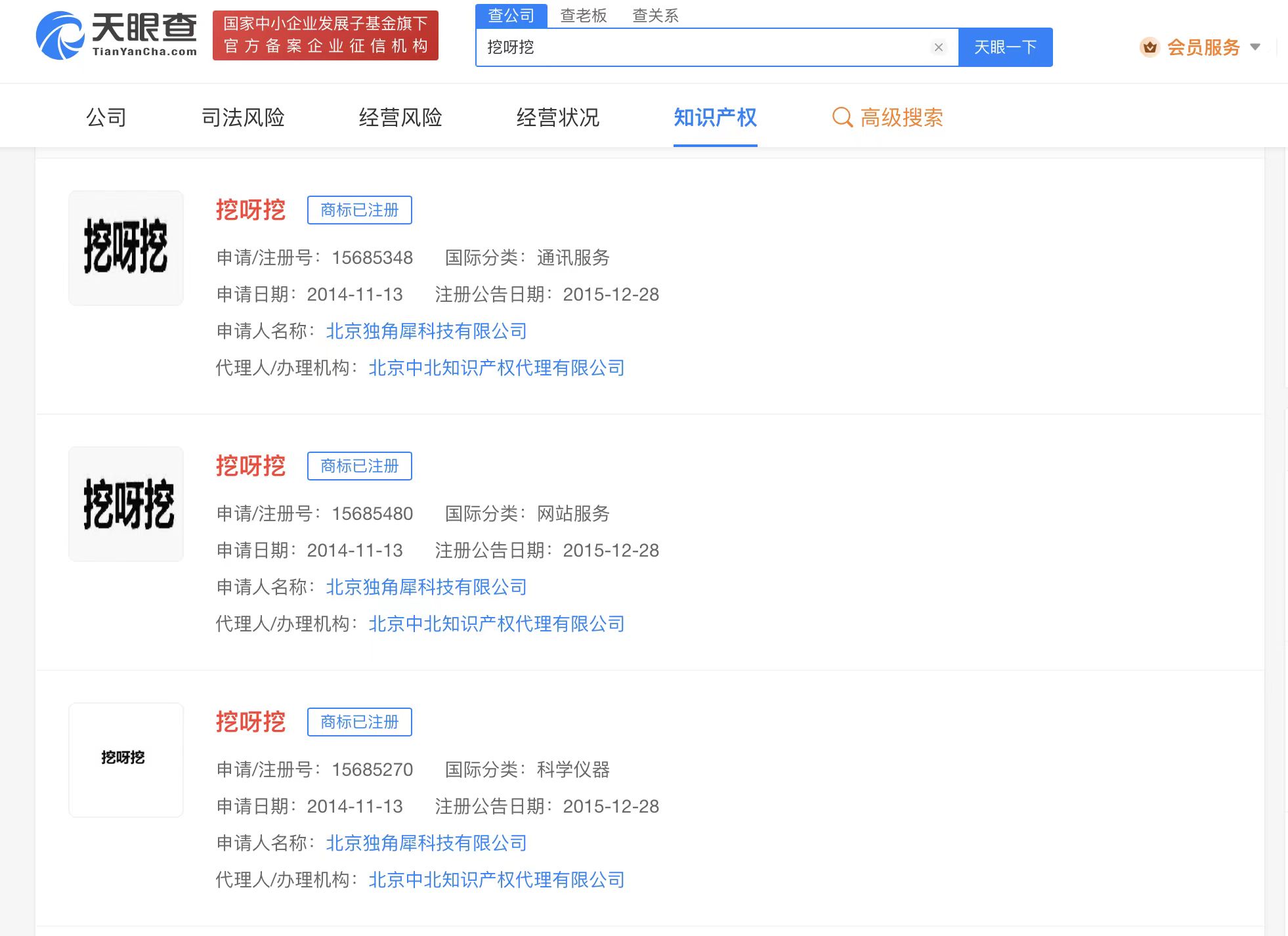The image size is (1288, 936).
Task: Click 商标已注册 badge in 网站服务 result
Action: click(x=360, y=466)
